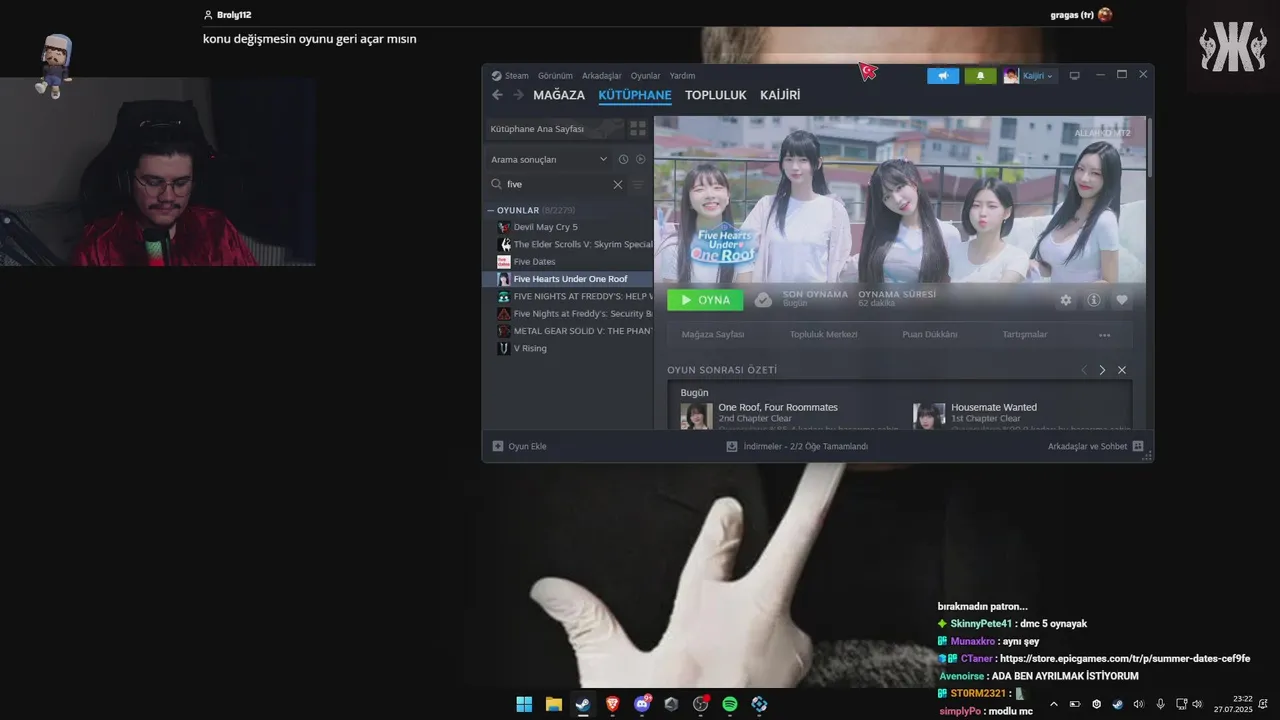
Task: Open the Steam announcements megaphone button
Action: 943,76
